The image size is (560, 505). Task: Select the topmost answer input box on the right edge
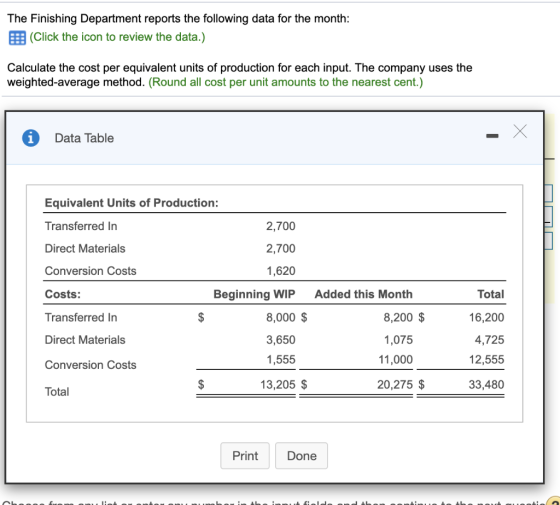549,193
